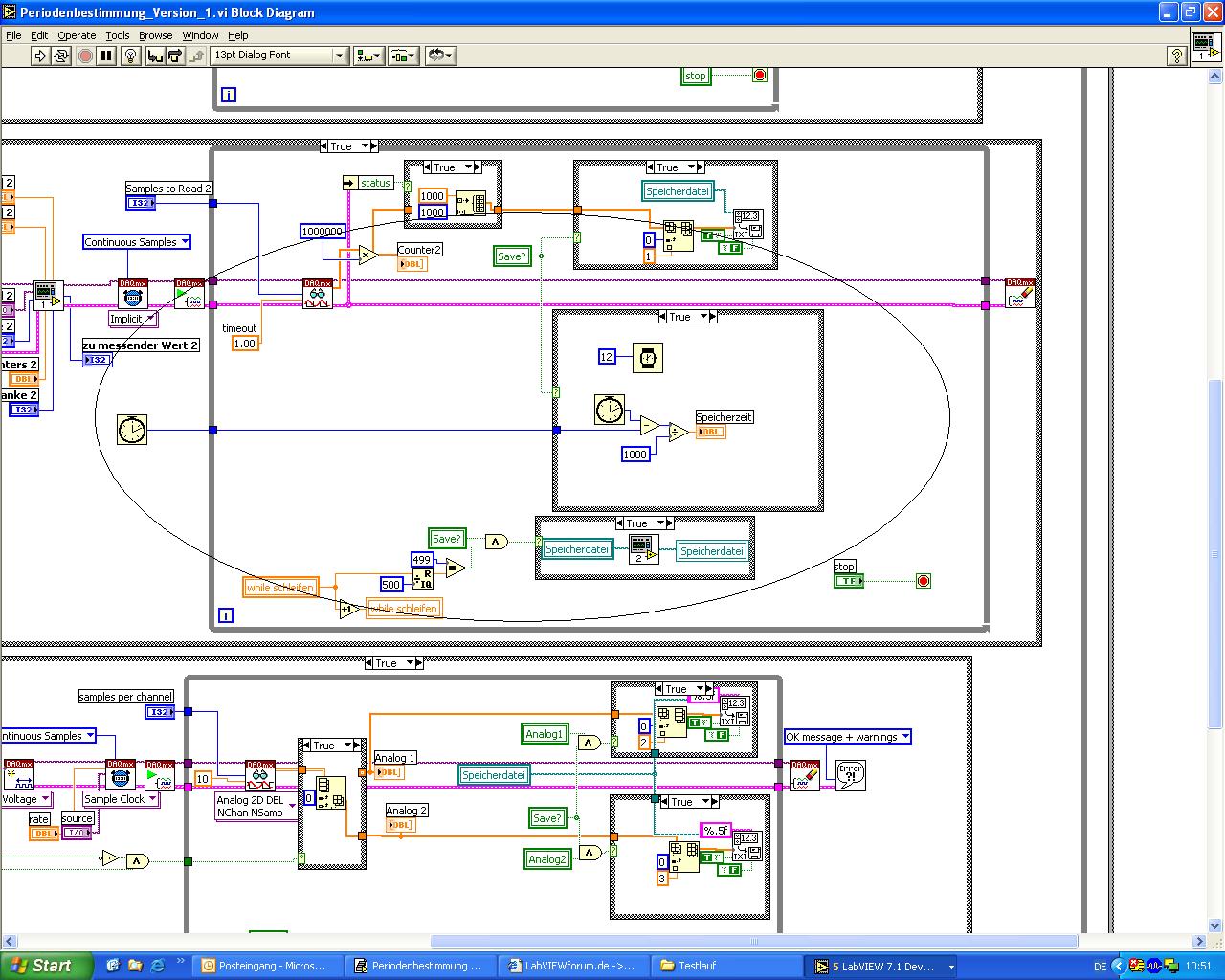Launch Internet Explorer from Quick Launch
The height and width of the screenshot is (980, 1225).
tap(157, 966)
